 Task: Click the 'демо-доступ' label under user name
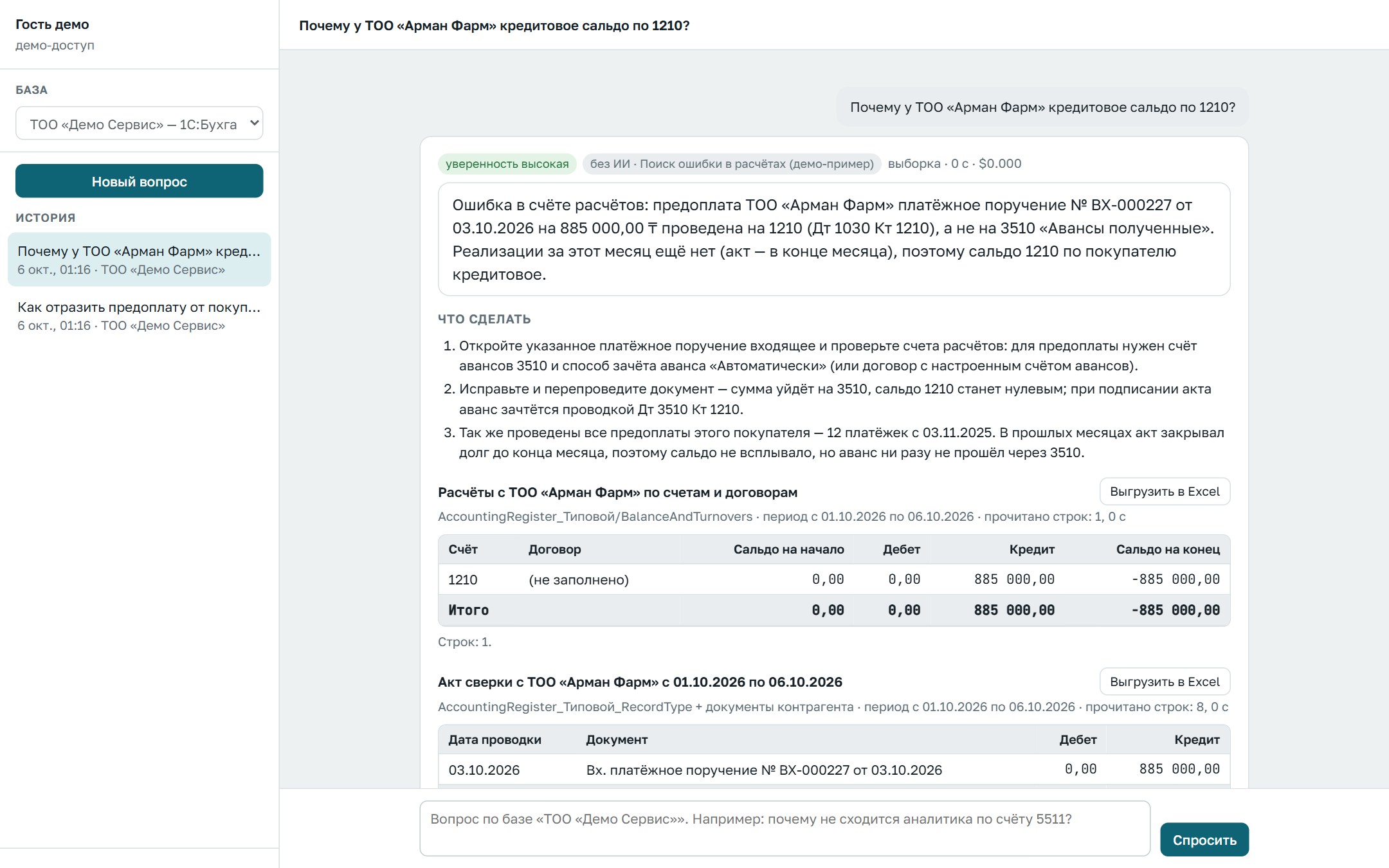point(55,46)
